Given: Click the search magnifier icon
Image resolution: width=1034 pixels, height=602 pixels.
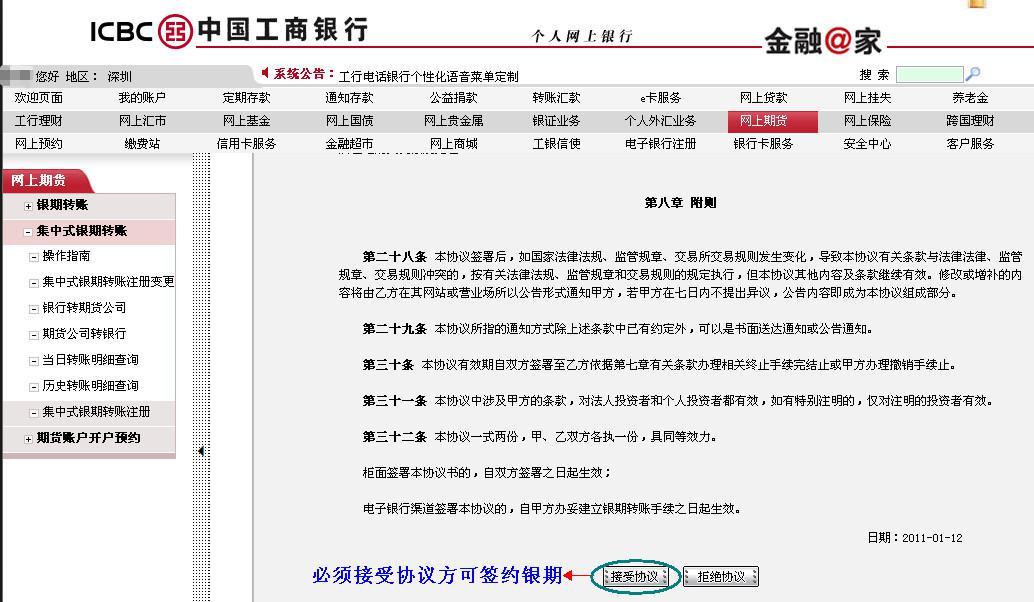Looking at the screenshot, I should (973, 74).
